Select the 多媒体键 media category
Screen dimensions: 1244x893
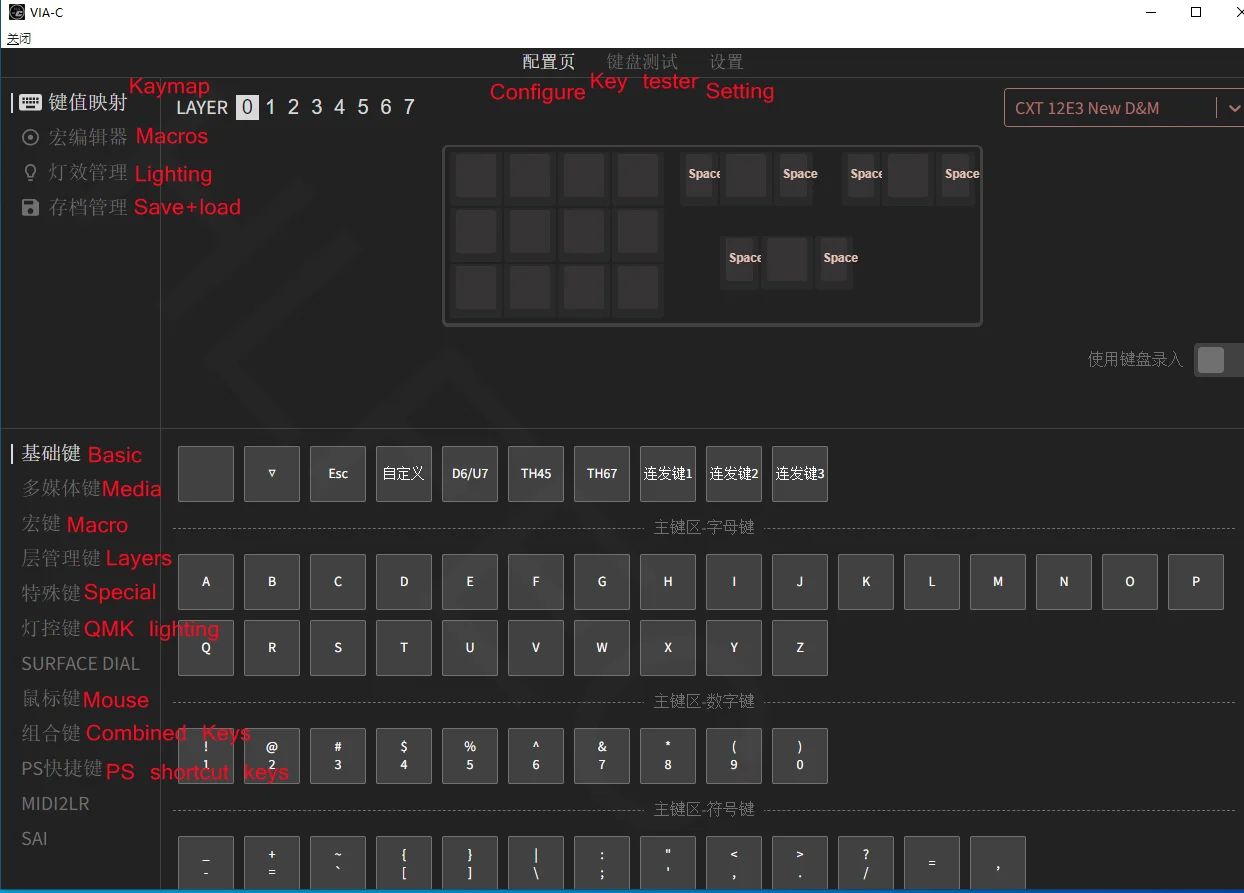(x=61, y=488)
